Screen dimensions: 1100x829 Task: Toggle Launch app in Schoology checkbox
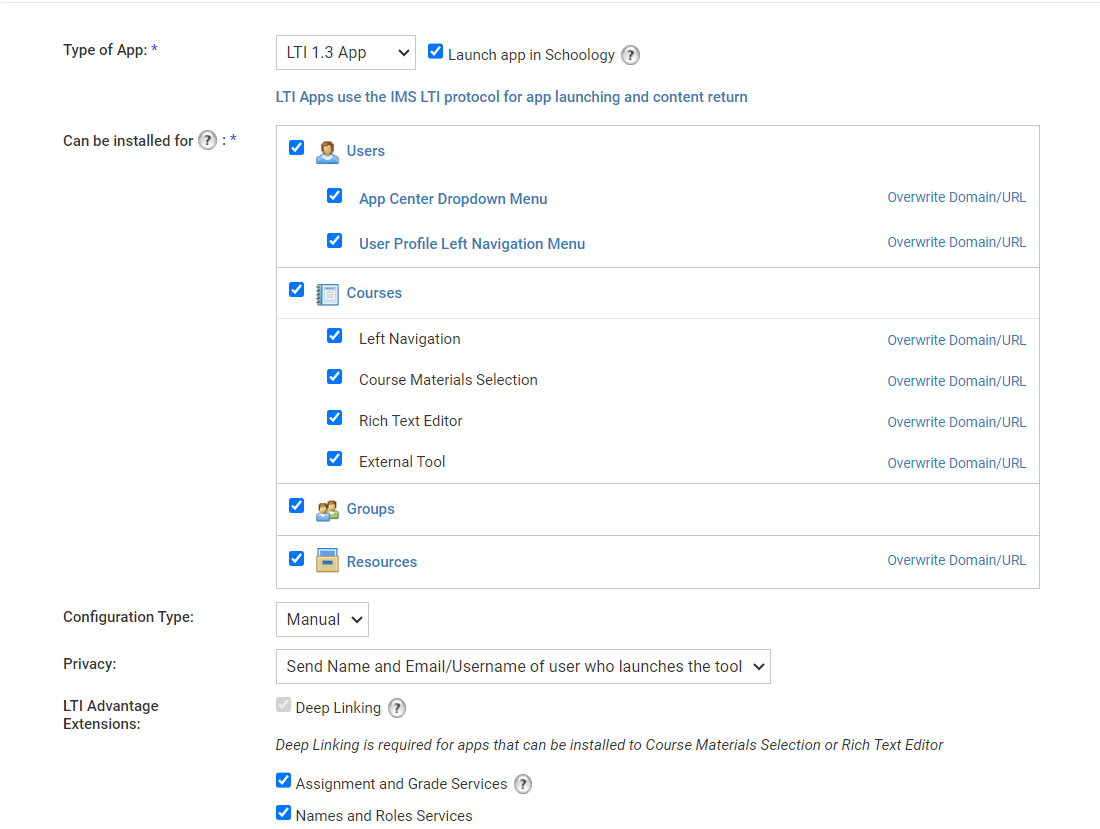click(436, 51)
